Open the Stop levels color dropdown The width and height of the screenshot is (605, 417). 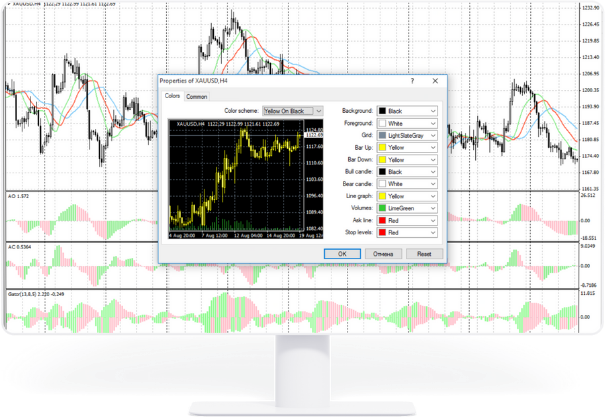pyautogui.click(x=407, y=233)
